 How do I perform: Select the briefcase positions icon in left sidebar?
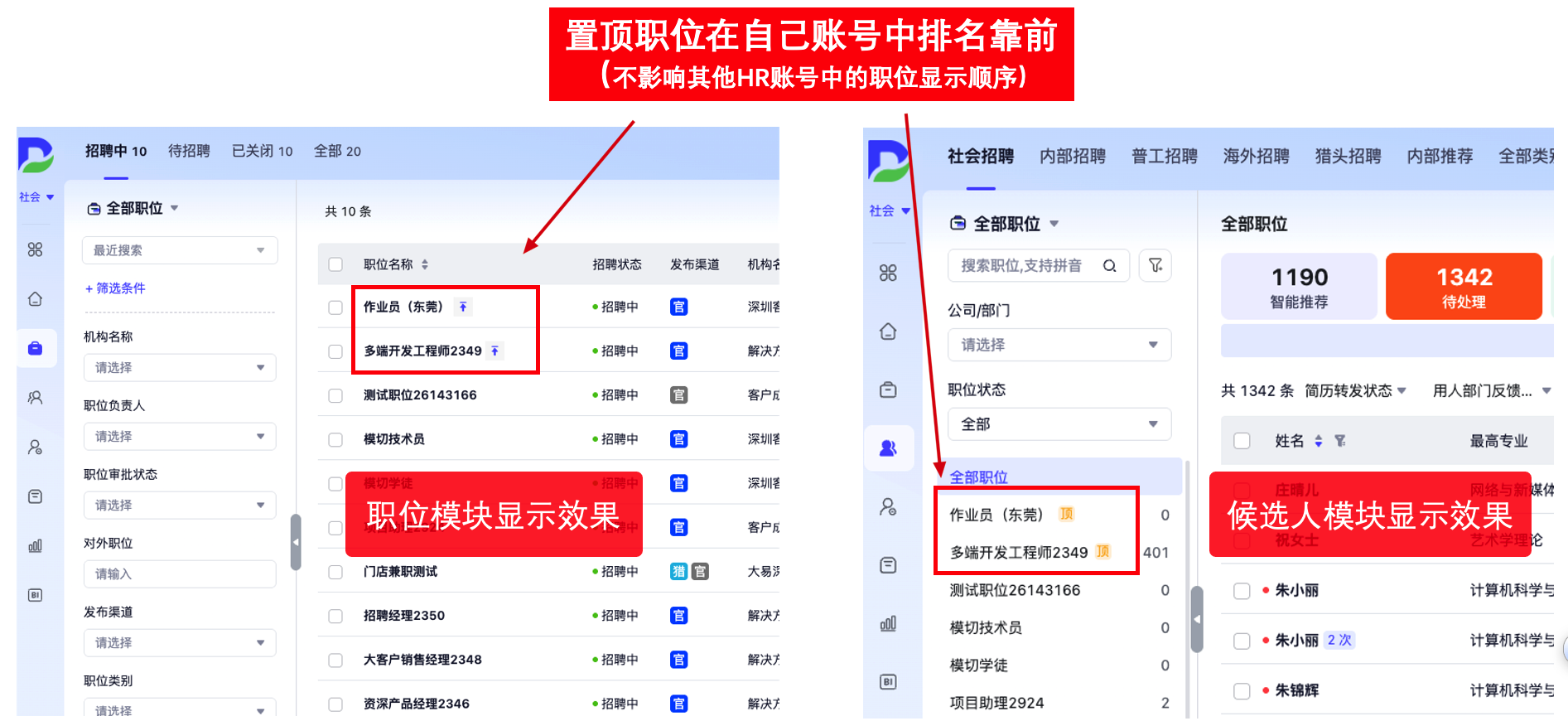click(x=35, y=348)
